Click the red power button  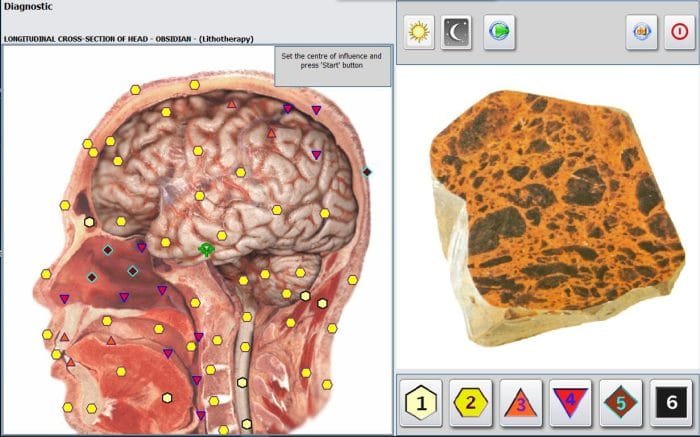(x=679, y=32)
